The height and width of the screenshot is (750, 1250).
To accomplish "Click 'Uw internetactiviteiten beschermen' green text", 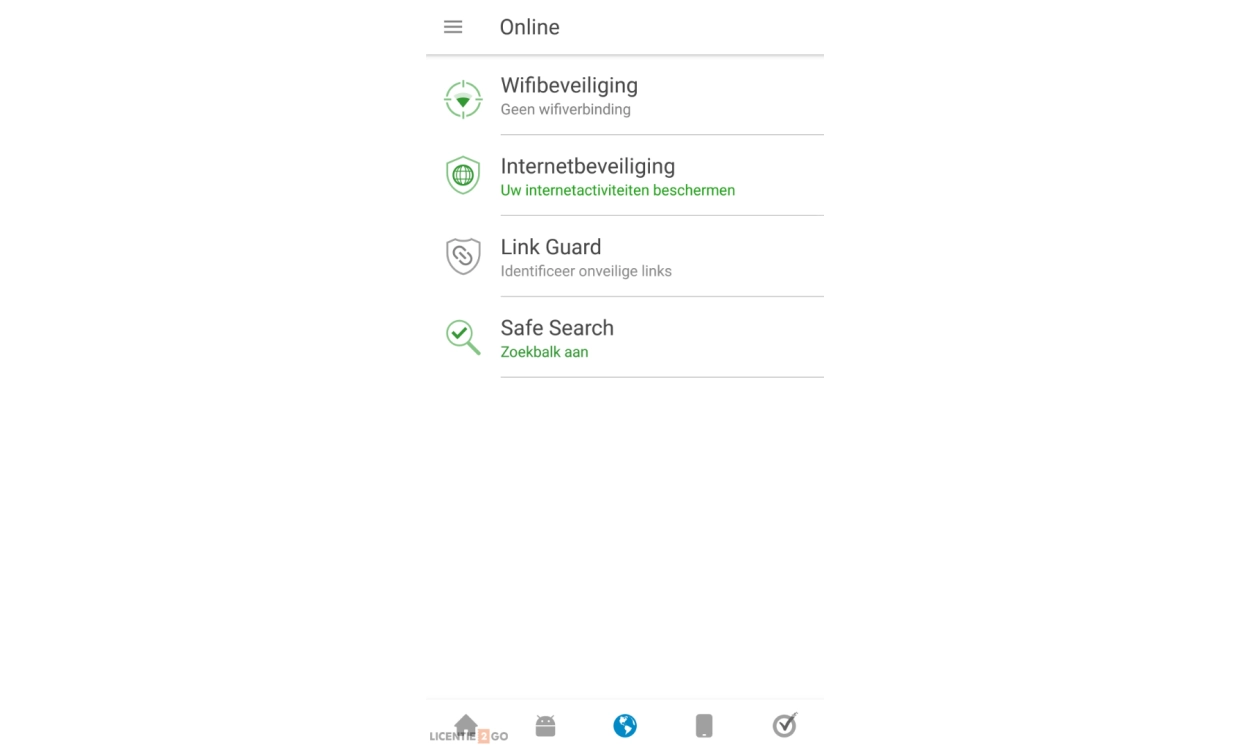I will 618,190.
